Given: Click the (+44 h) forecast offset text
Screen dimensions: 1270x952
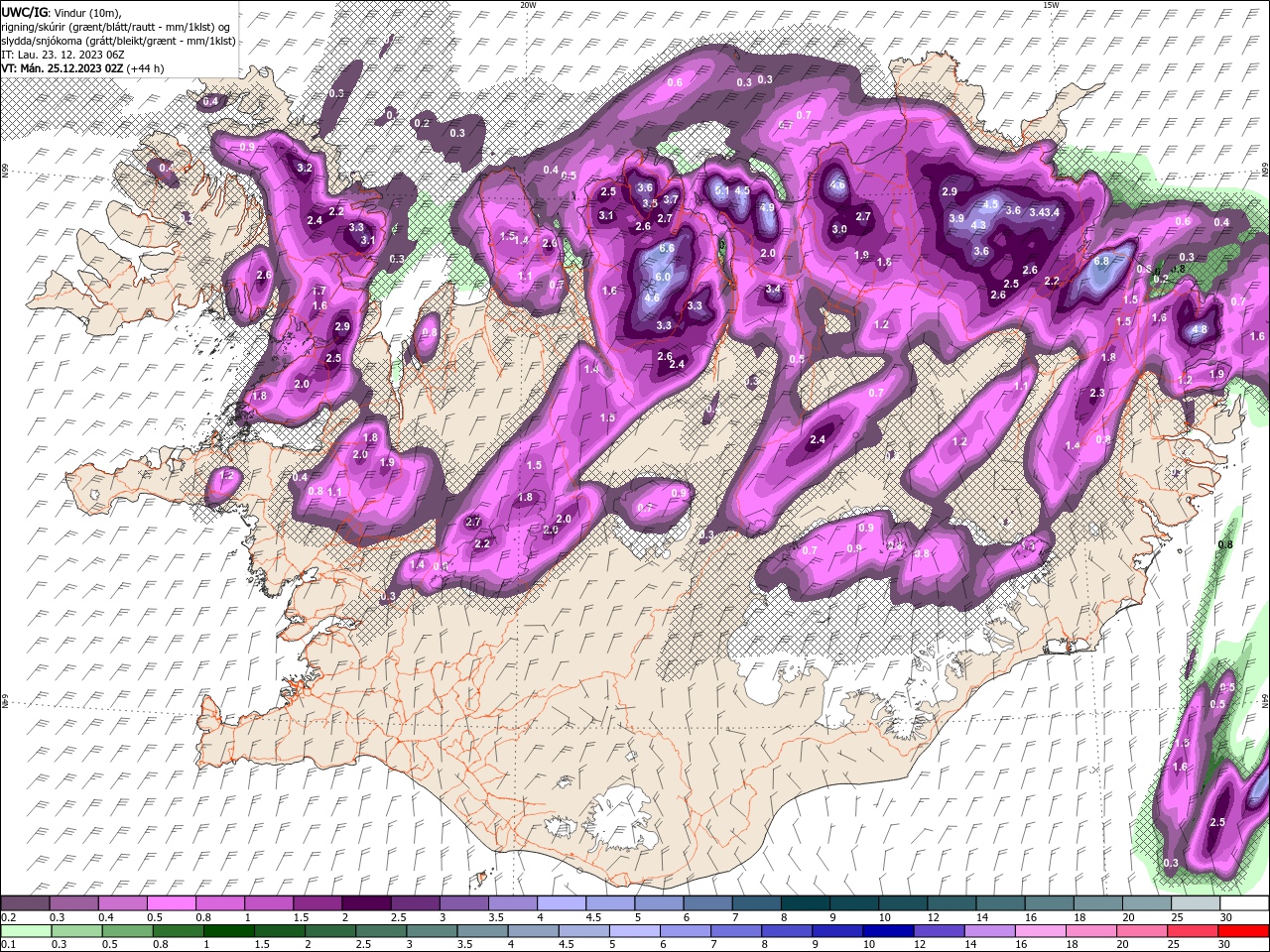Looking at the screenshot, I should tap(146, 68).
